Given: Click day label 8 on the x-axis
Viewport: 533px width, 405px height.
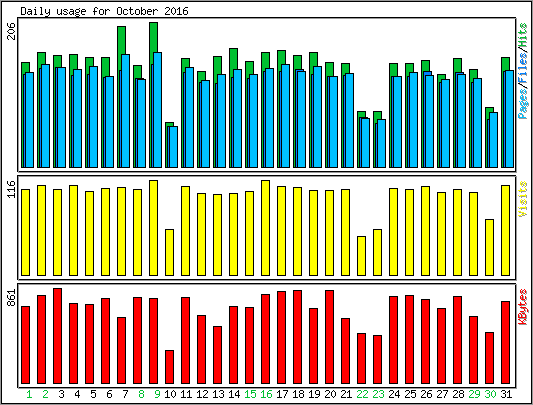Looking at the screenshot, I should tap(141, 394).
